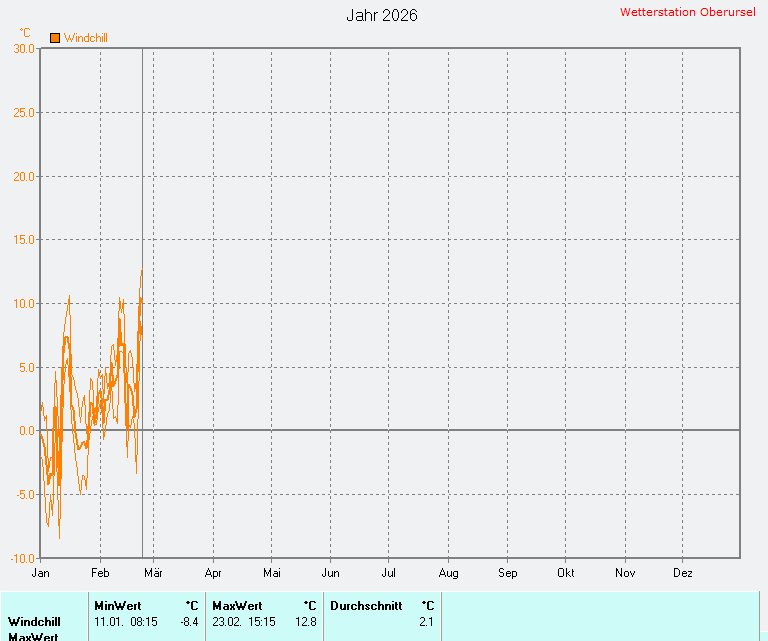Click the Dez month axis label
Image resolution: width=768 pixels, height=641 pixels.
pyautogui.click(x=683, y=573)
